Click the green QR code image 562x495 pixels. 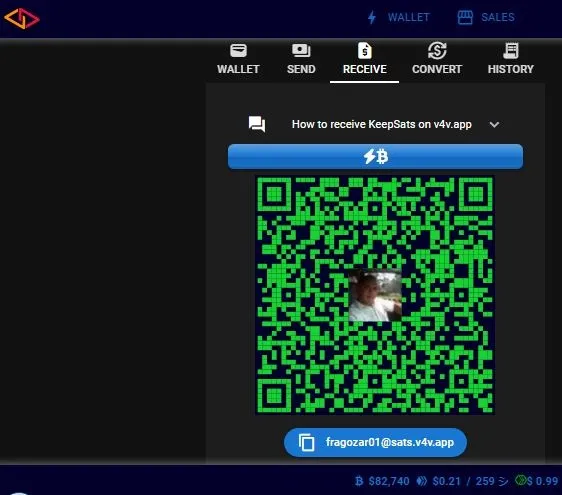[375, 295]
